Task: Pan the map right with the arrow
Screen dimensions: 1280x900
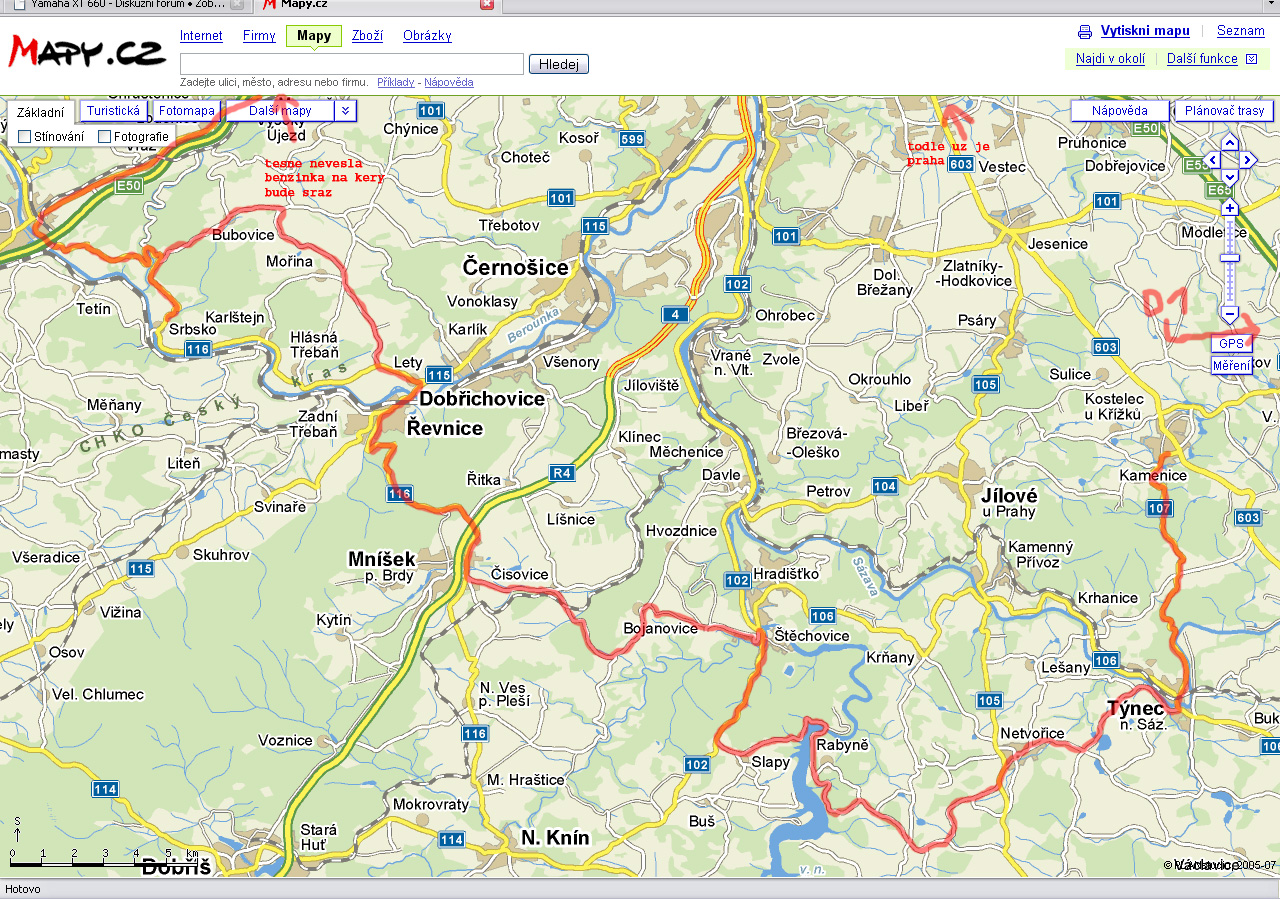Action: [x=1248, y=160]
